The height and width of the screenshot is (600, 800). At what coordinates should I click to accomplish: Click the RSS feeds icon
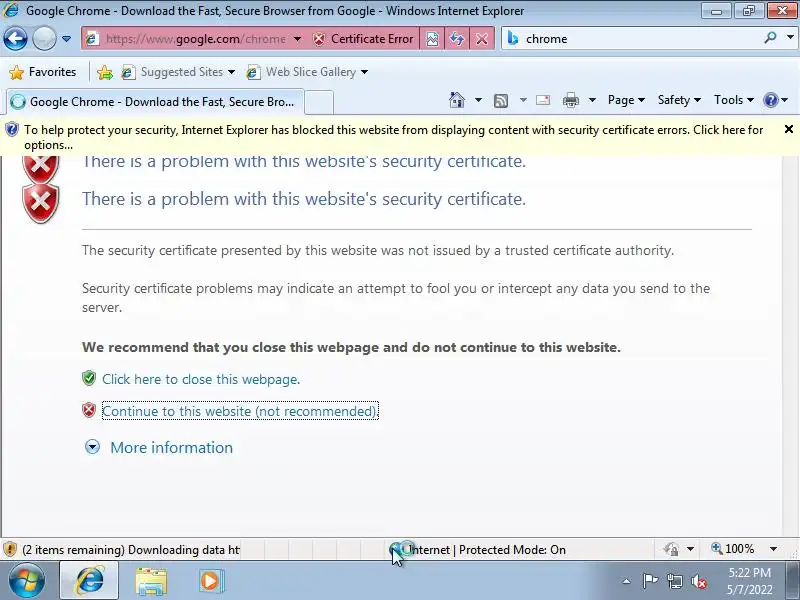[x=501, y=101]
